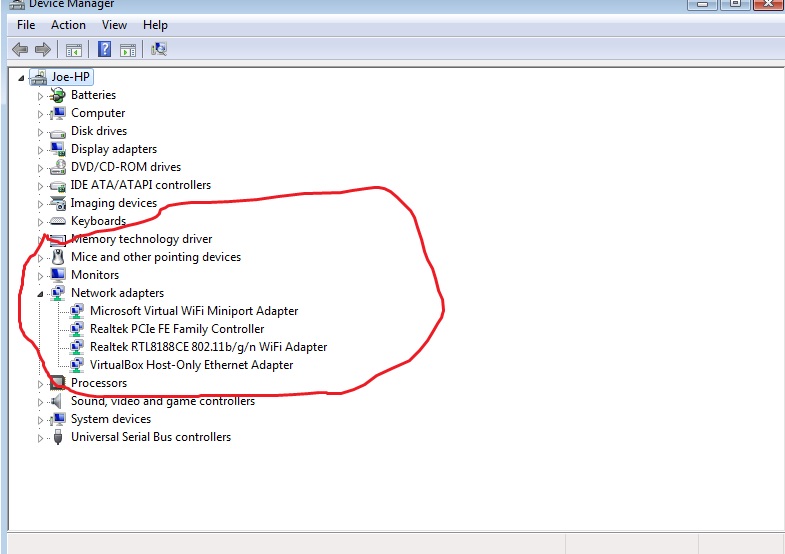Select the Display adapters label
Viewport: 785px width, 554px height.
point(114,149)
